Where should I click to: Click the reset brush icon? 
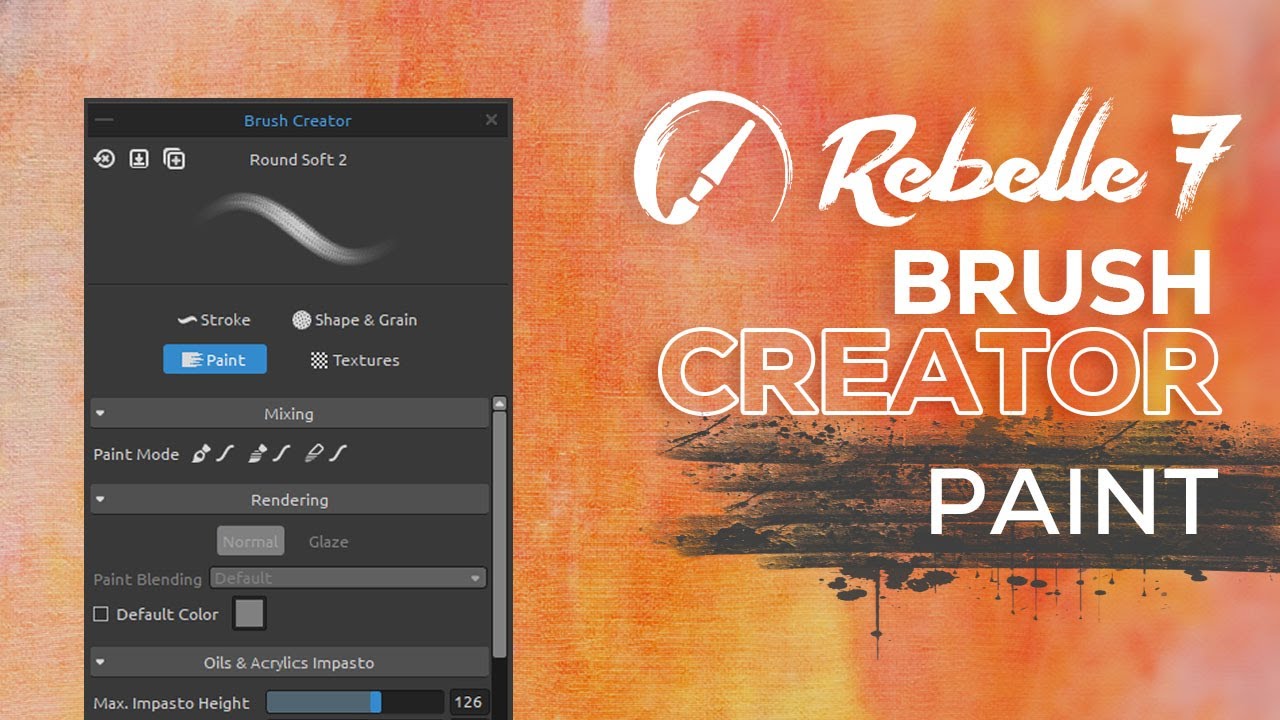click(x=105, y=159)
